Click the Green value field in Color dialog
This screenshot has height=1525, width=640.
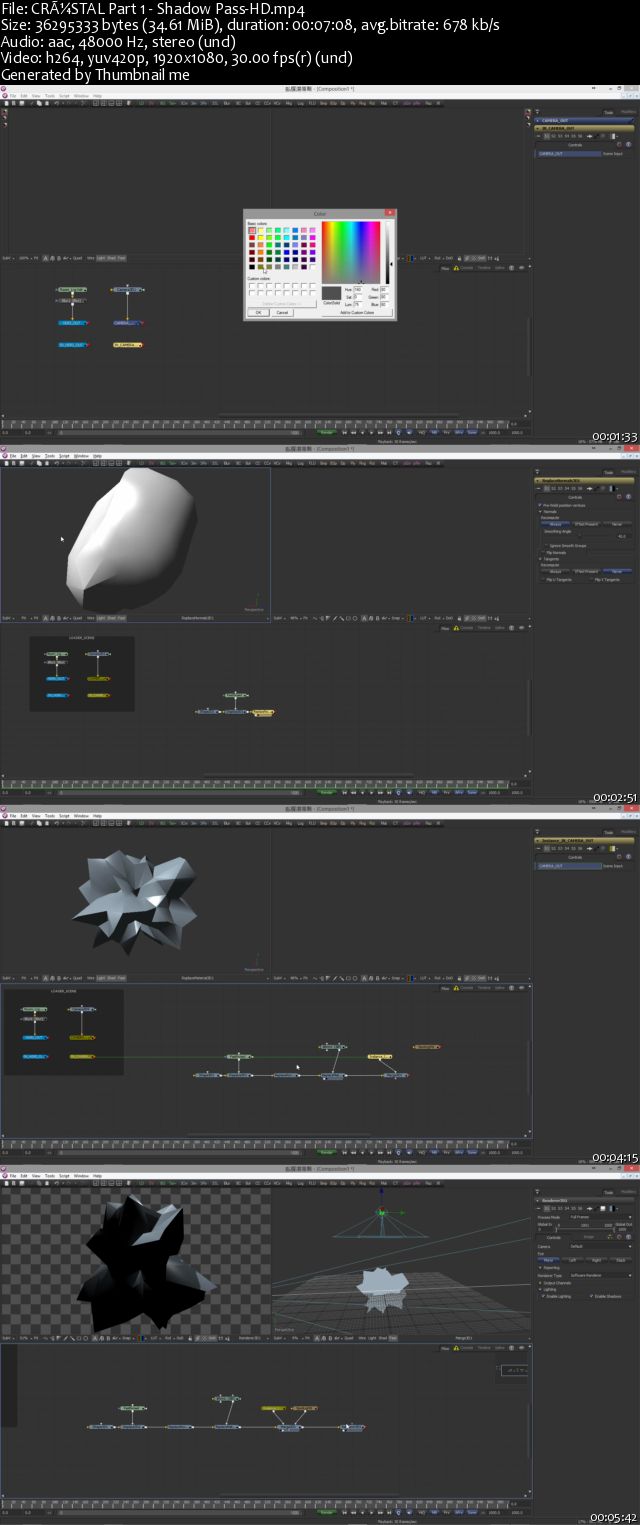click(384, 297)
